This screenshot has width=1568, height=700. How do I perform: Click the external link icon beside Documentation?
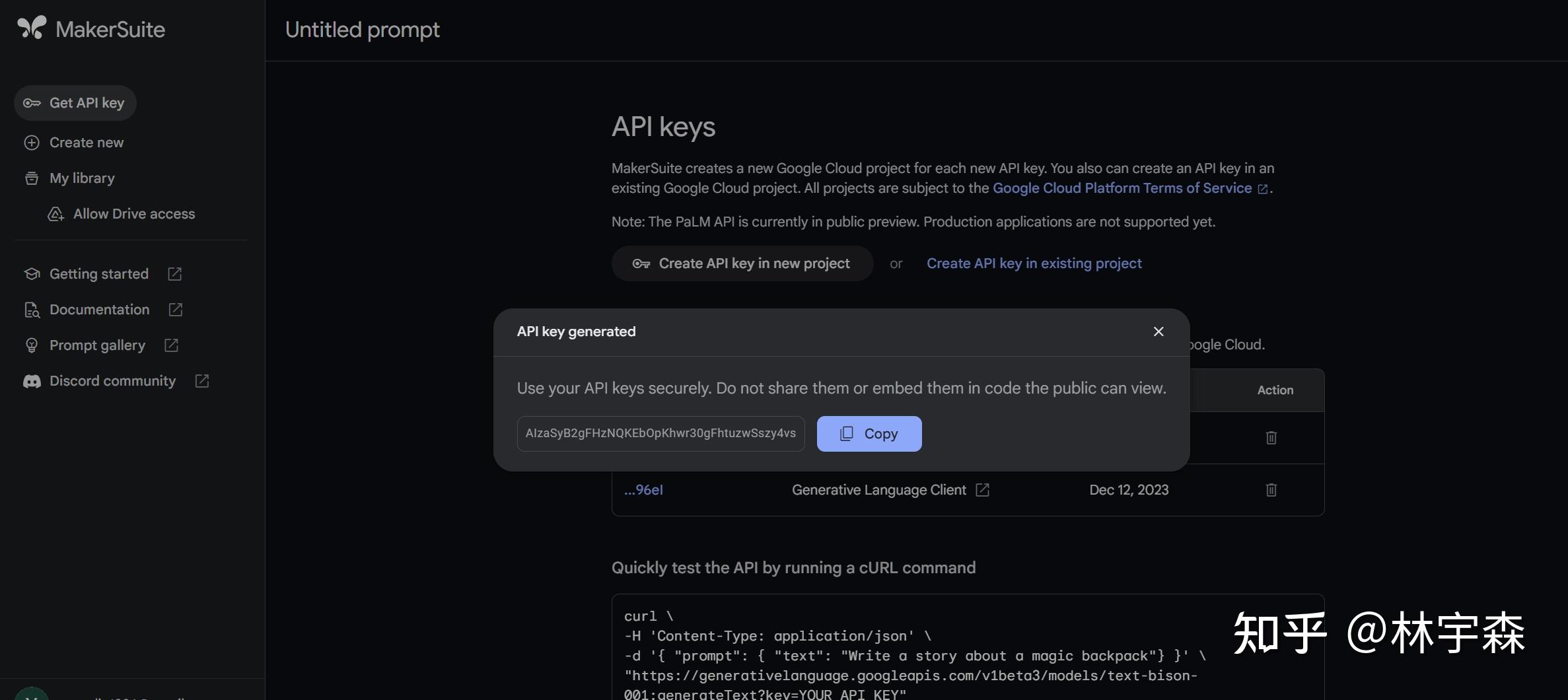pyautogui.click(x=176, y=310)
